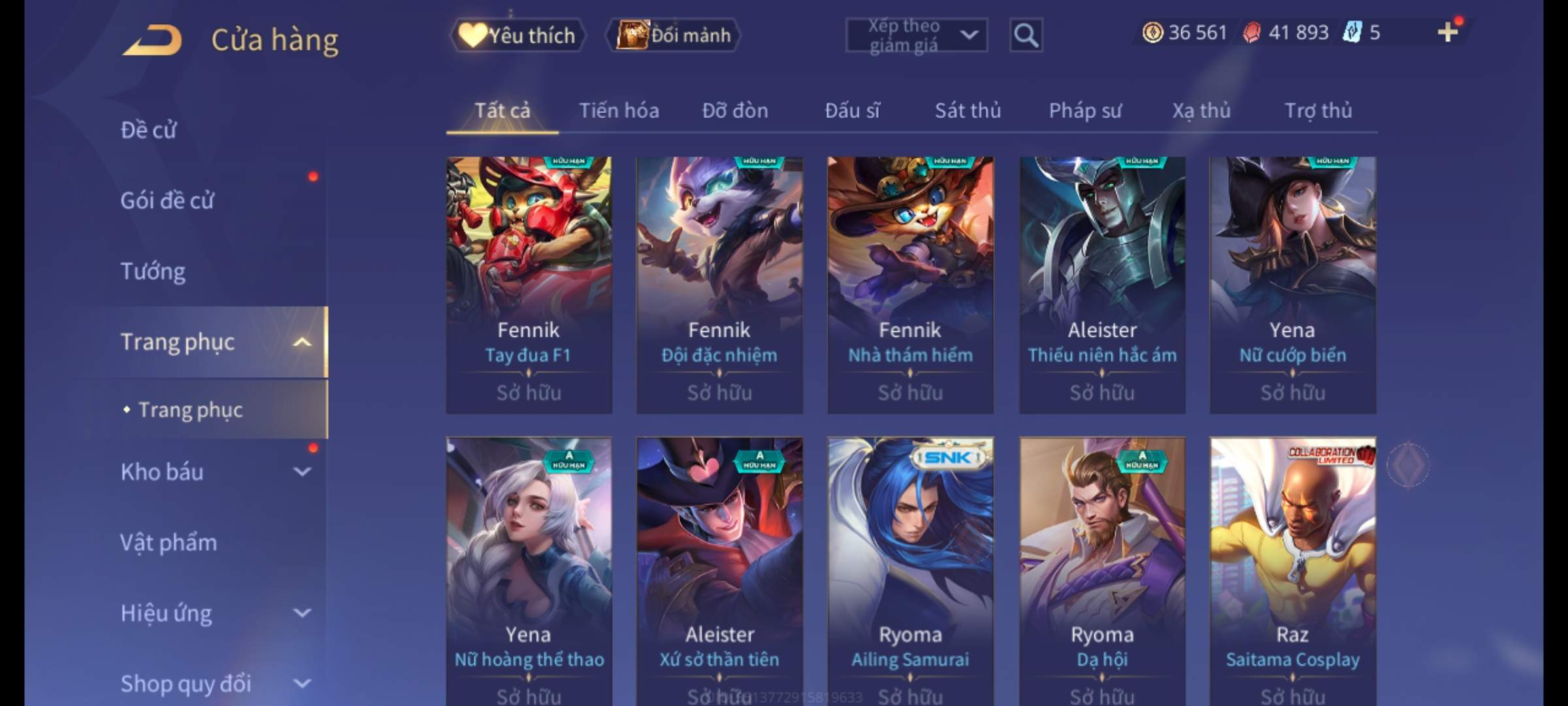Open the search magnifier icon
This screenshot has width=1568, height=706.
coord(1026,35)
